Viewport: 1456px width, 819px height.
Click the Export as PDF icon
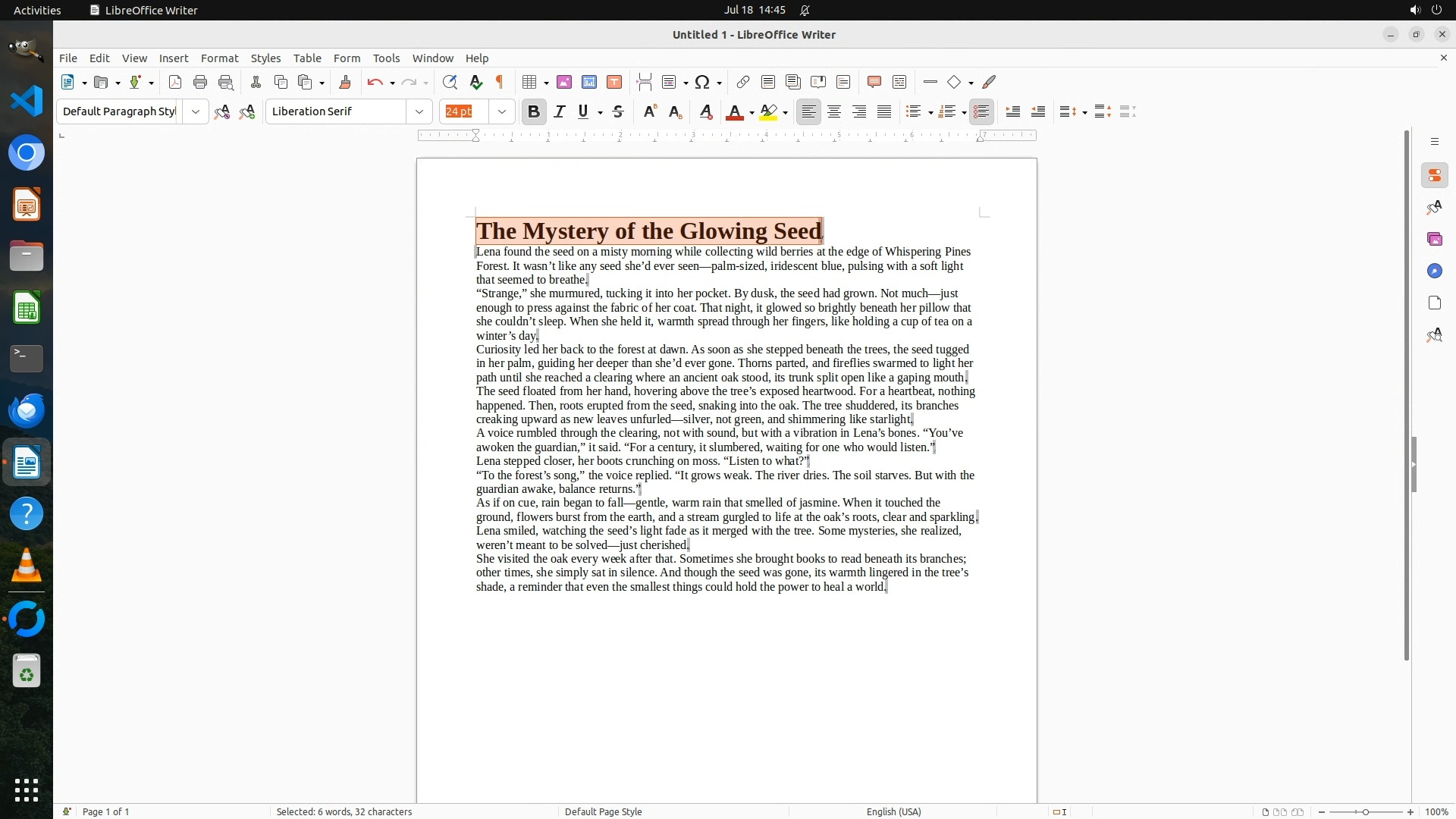point(175,83)
